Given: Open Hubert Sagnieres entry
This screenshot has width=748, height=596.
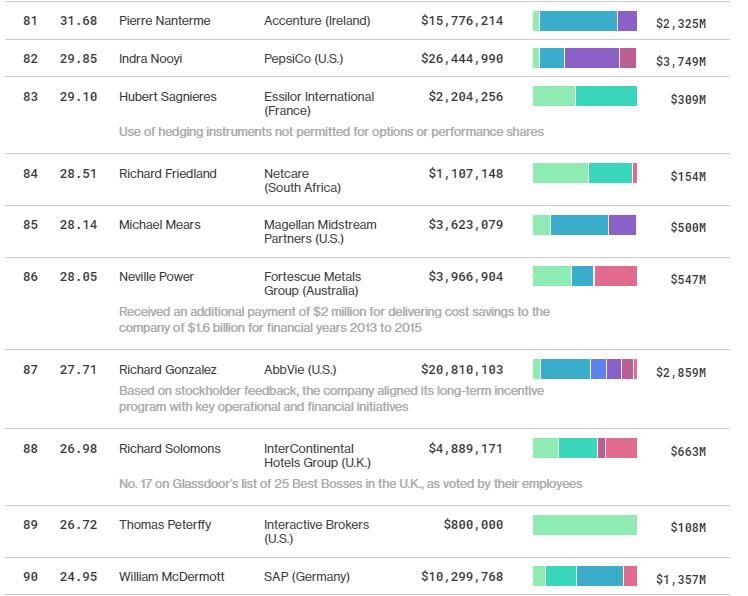Looking at the screenshot, I should point(167,97).
